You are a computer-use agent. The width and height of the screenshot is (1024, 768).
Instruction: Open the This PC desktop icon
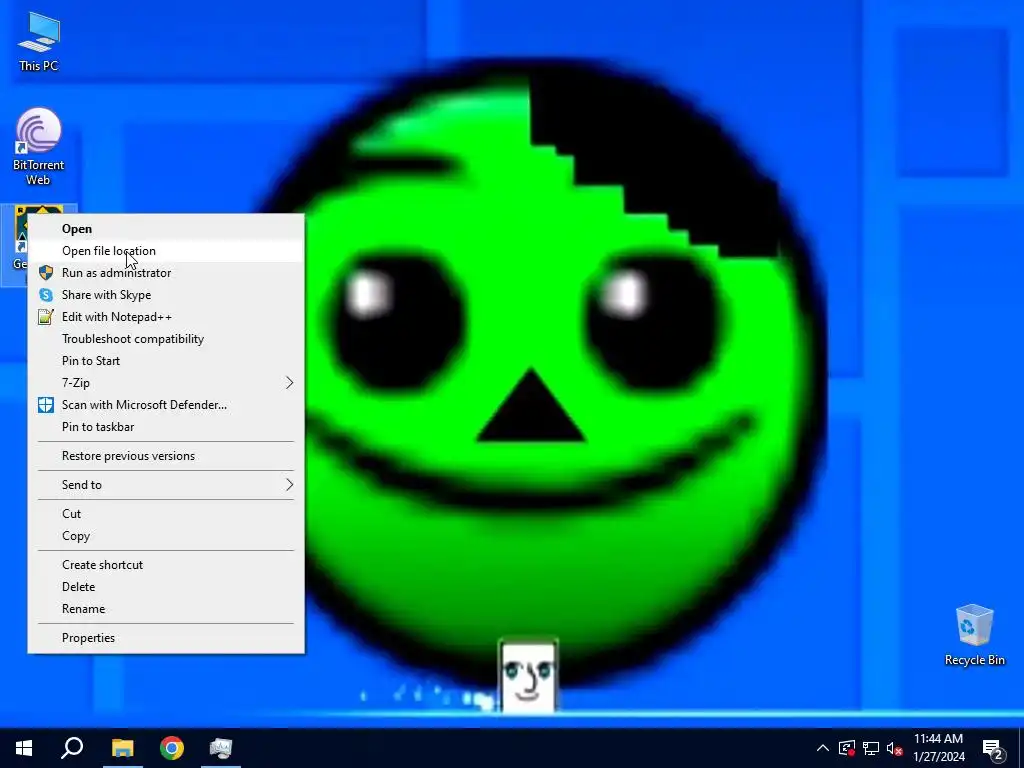pyautogui.click(x=39, y=40)
